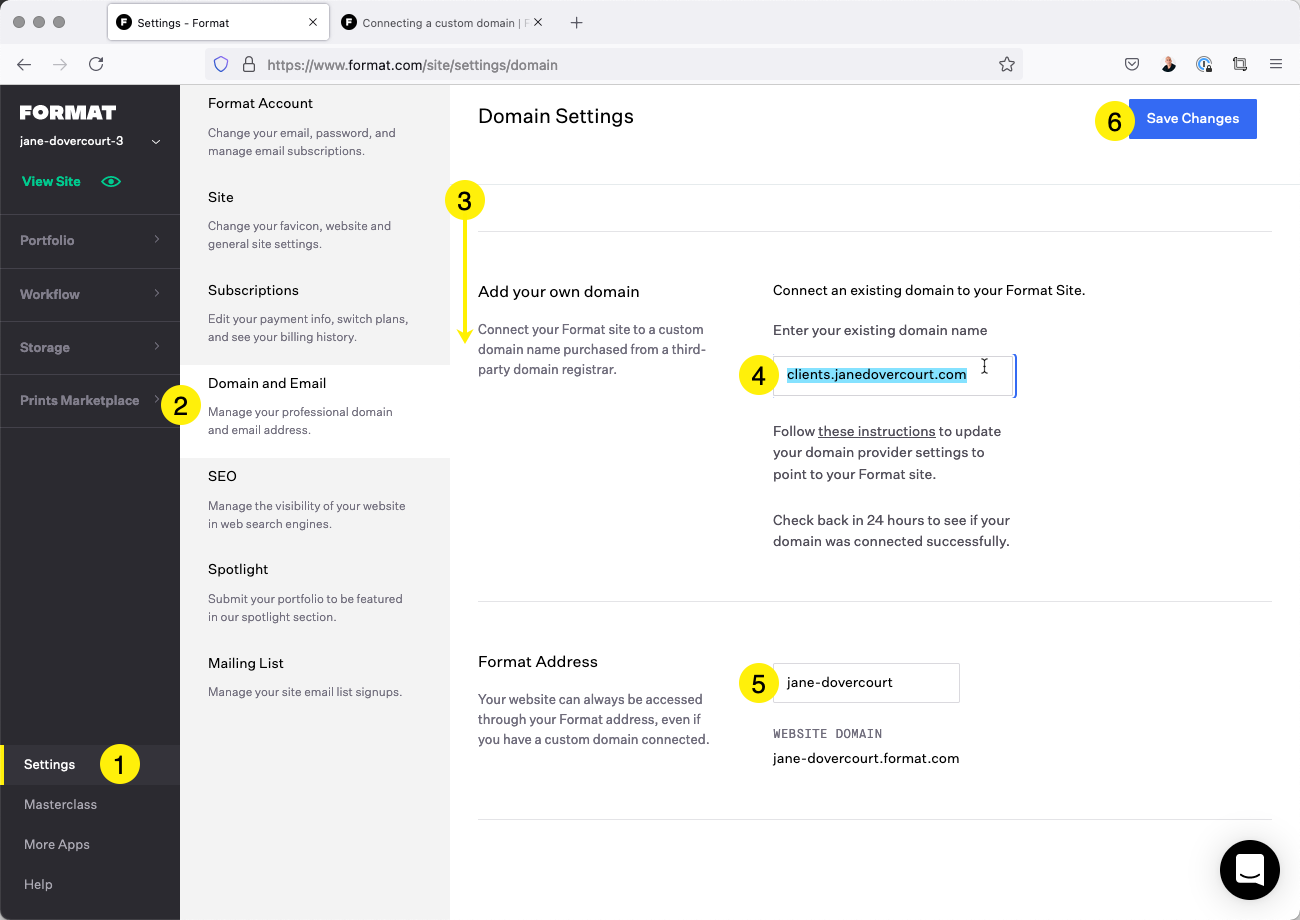The image size is (1300, 920).
Task: Expand the jane-dovercourt-3 site dropdown
Action: click(x=155, y=142)
